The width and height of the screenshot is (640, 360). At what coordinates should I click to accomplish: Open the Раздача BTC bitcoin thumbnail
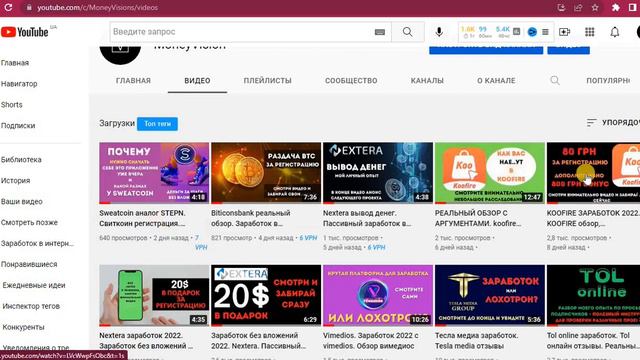(x=266, y=173)
